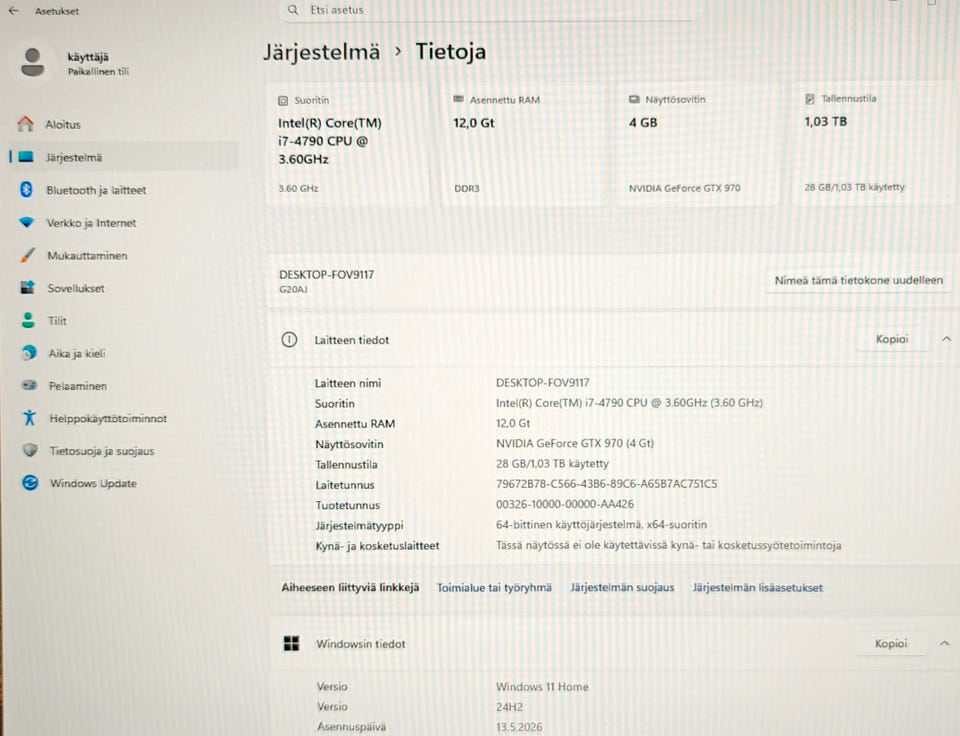Click the Windows 11 Home version text

click(542, 687)
